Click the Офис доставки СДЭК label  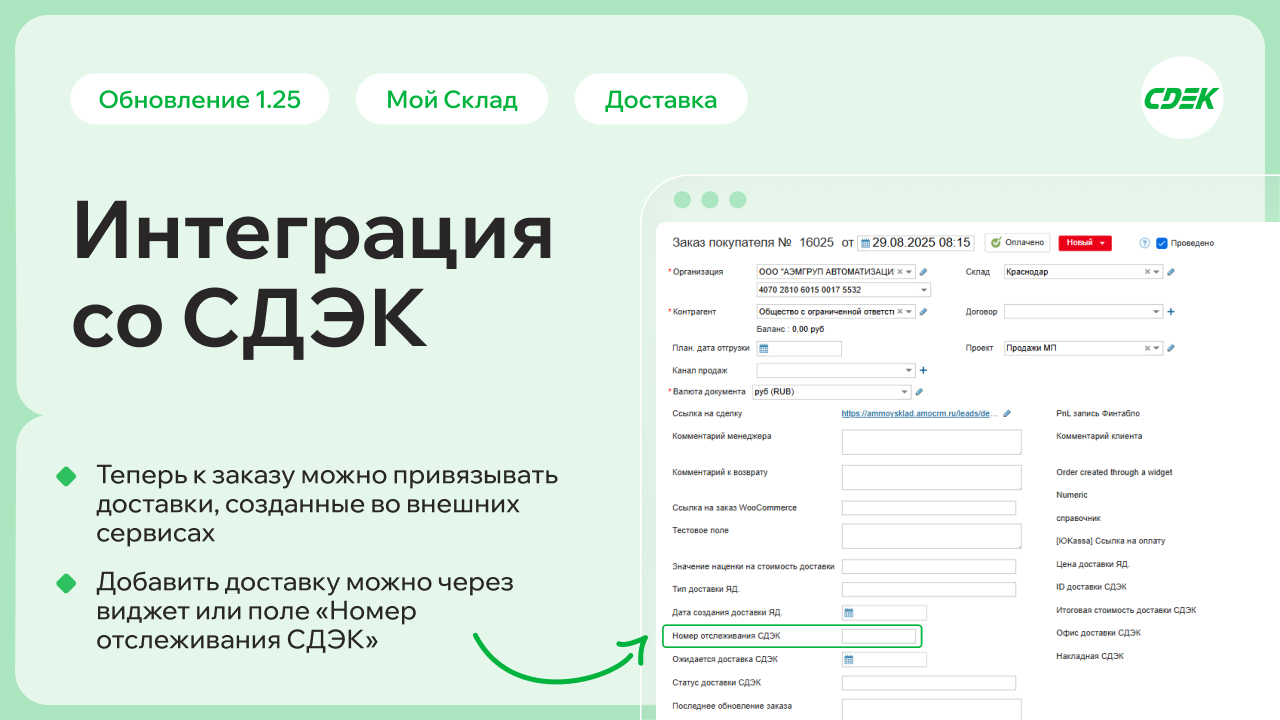1098,633
